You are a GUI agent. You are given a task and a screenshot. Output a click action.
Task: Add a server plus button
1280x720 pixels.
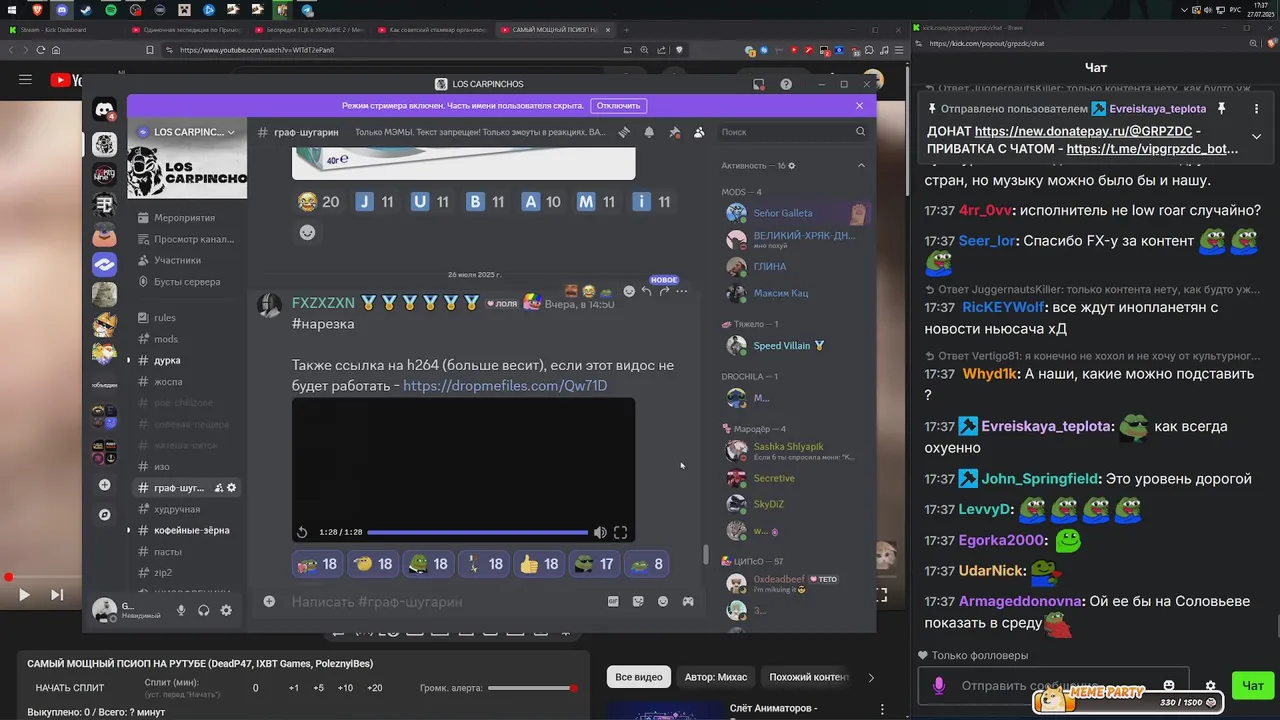coord(105,485)
